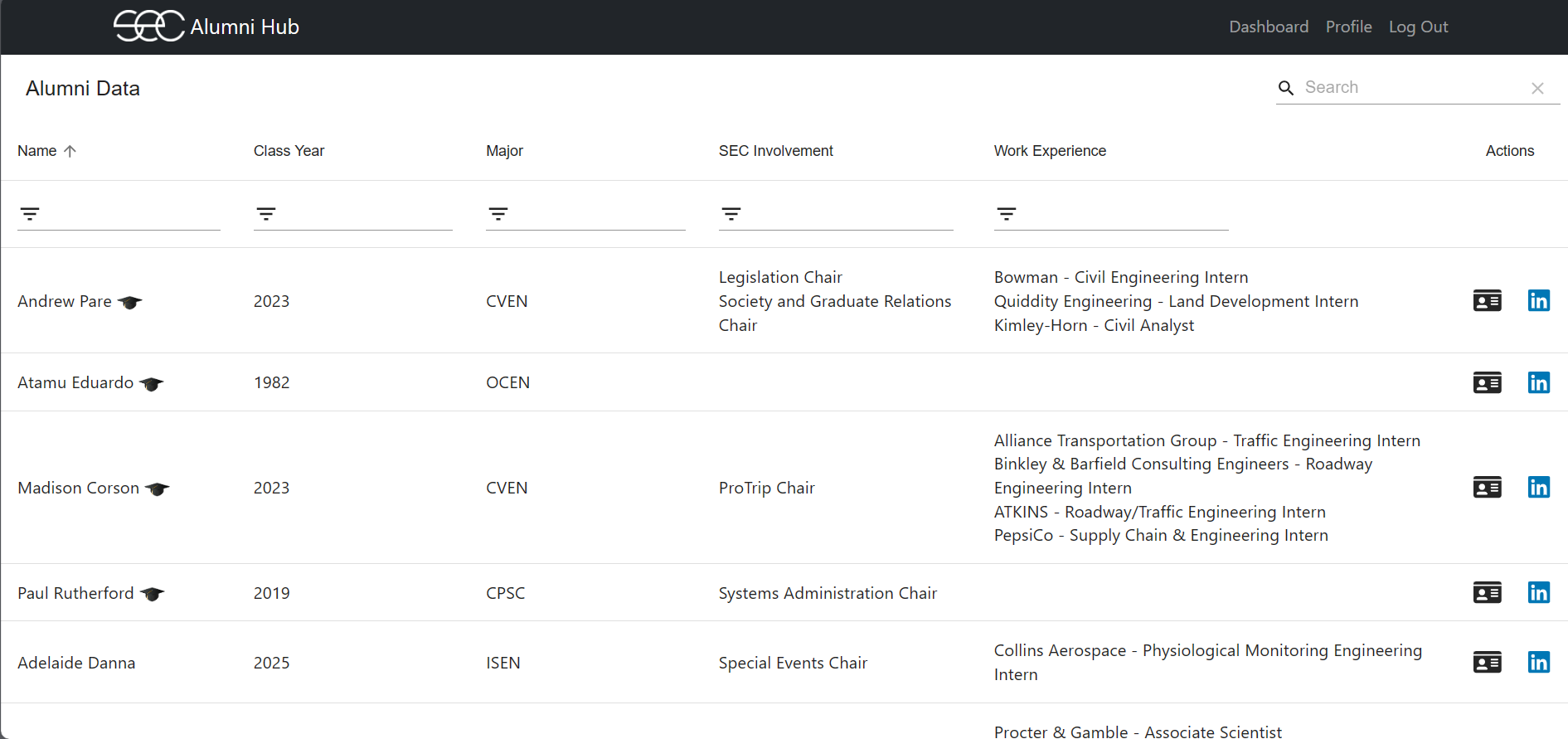
Task: Open Andrew Pare's LinkedIn profile
Action: coord(1538,301)
